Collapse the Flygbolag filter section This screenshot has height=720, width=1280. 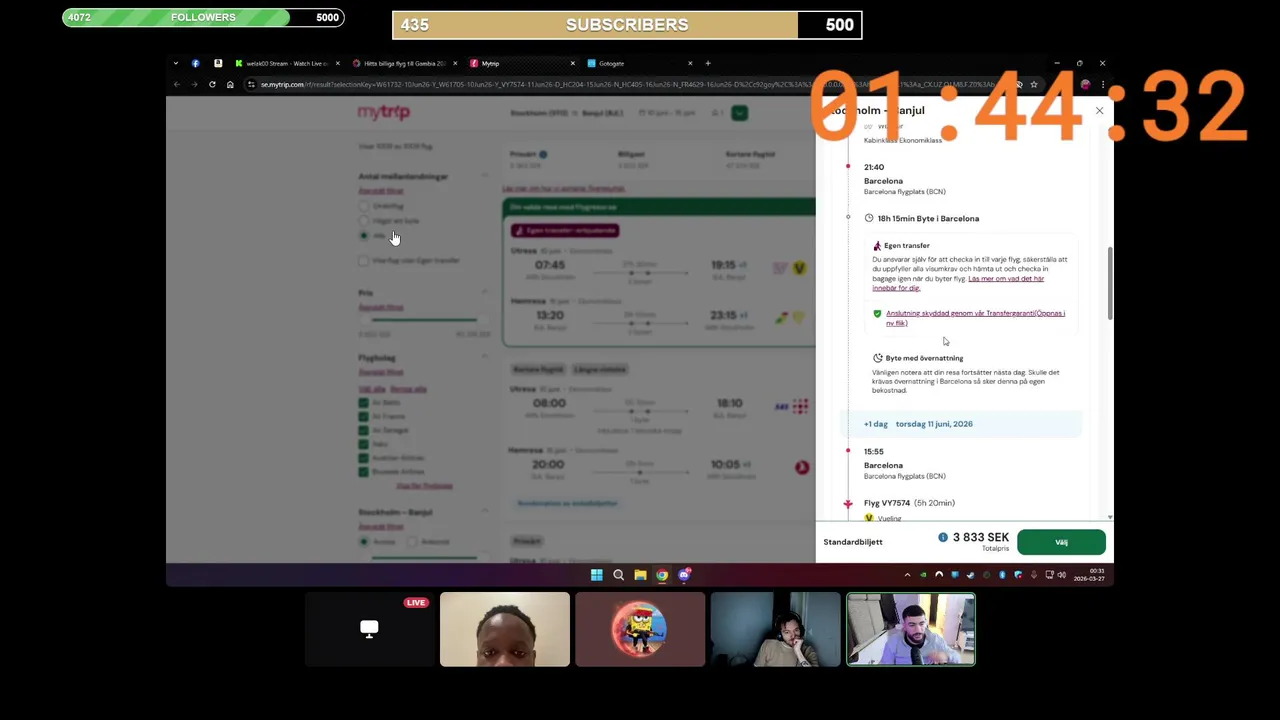click(485, 357)
